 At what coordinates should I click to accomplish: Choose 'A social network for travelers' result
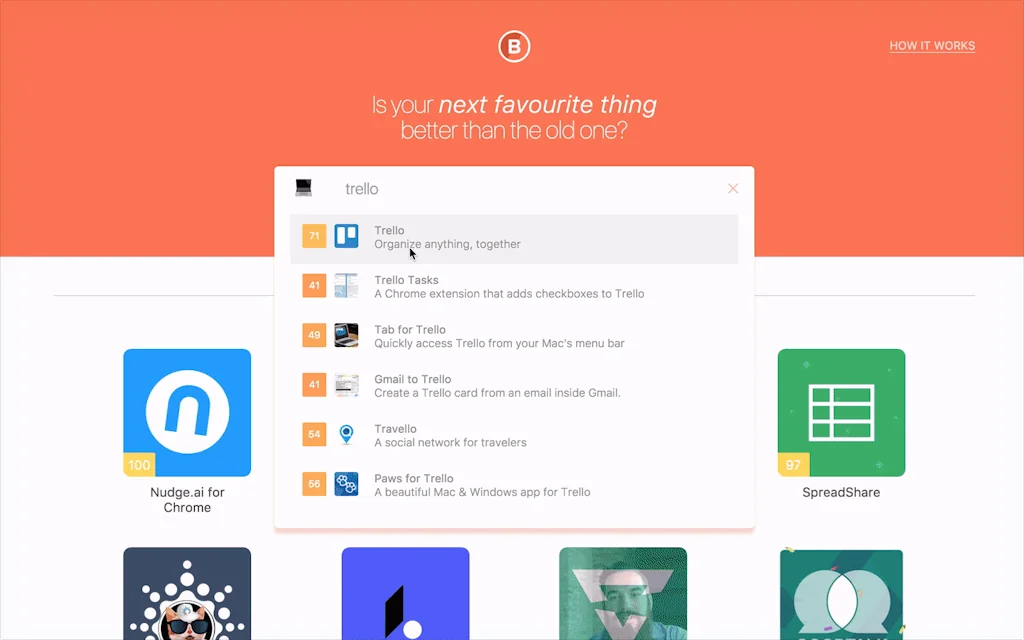click(450, 443)
